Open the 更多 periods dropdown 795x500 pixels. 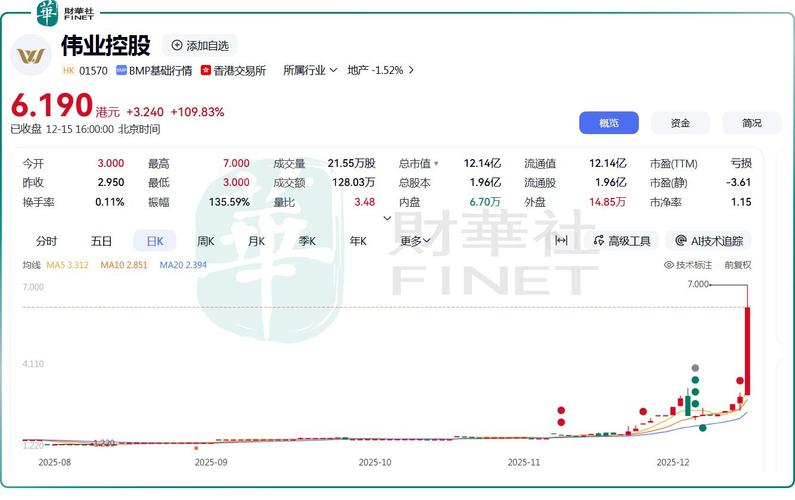415,241
